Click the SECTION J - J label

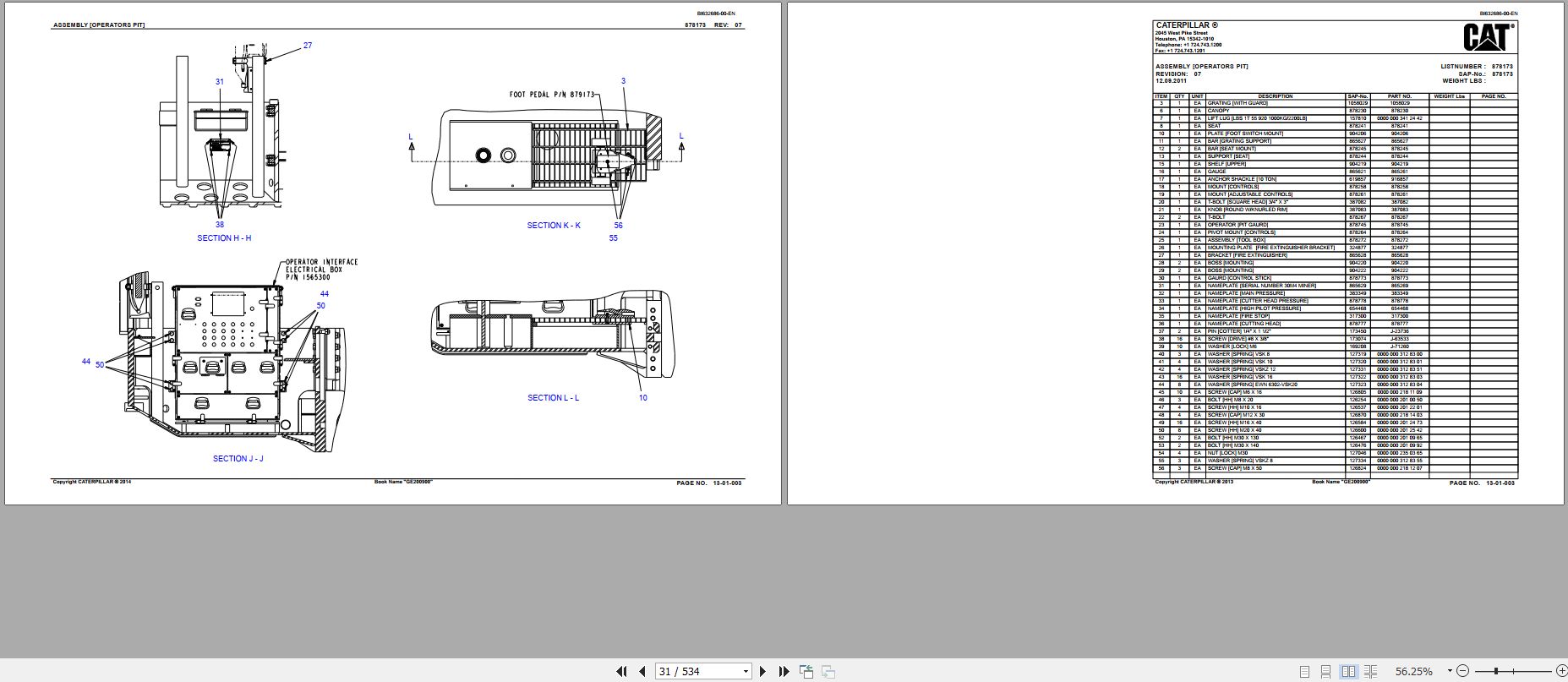point(238,459)
